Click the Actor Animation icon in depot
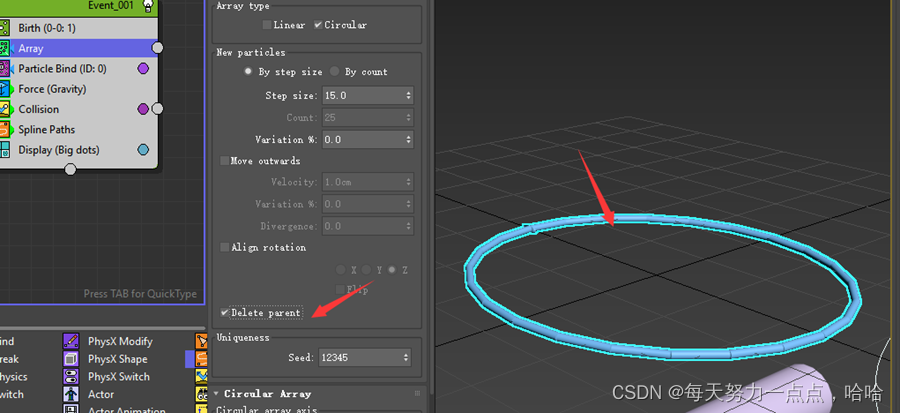900x413 pixels. tap(71, 409)
